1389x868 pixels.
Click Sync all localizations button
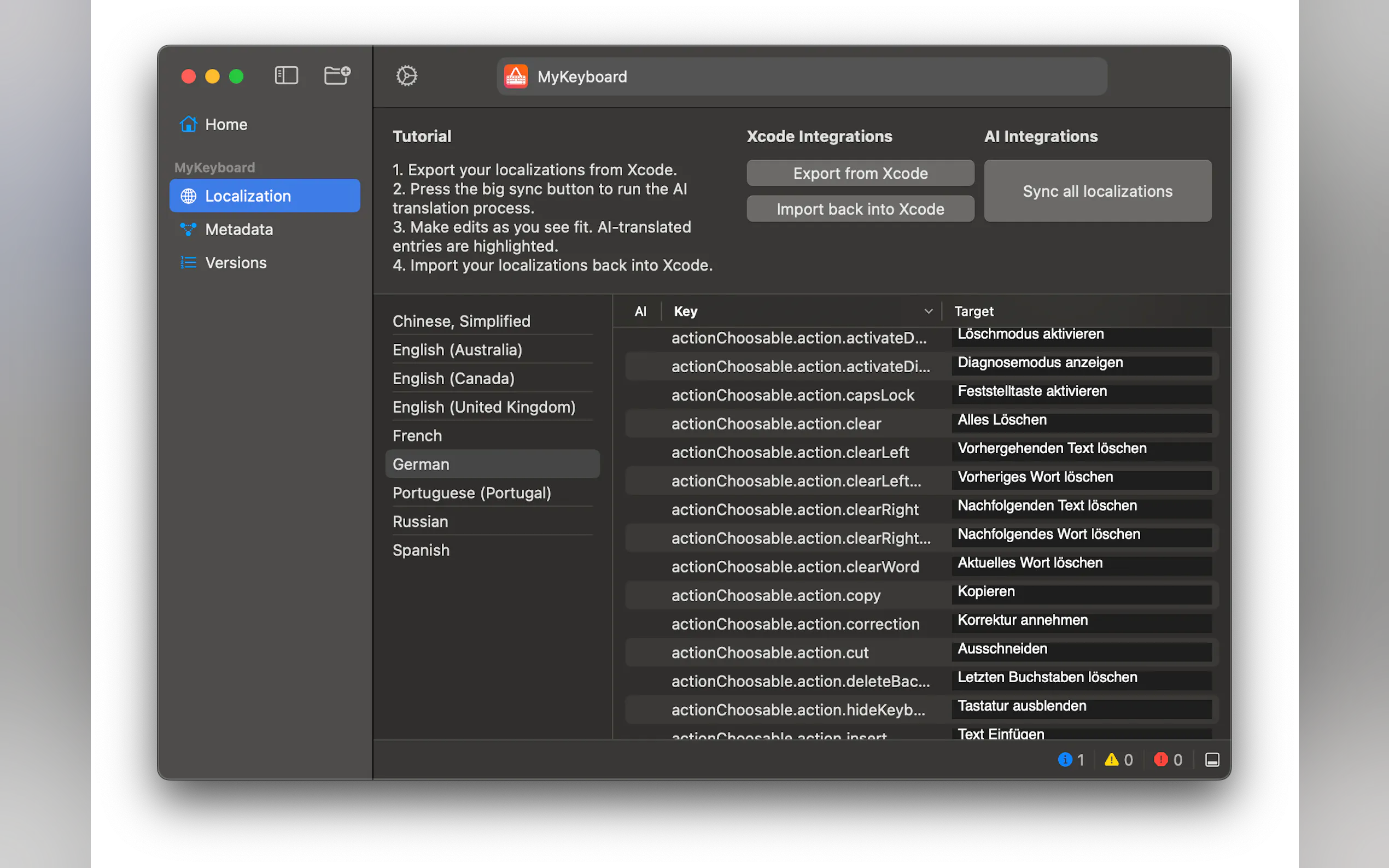[x=1098, y=191]
